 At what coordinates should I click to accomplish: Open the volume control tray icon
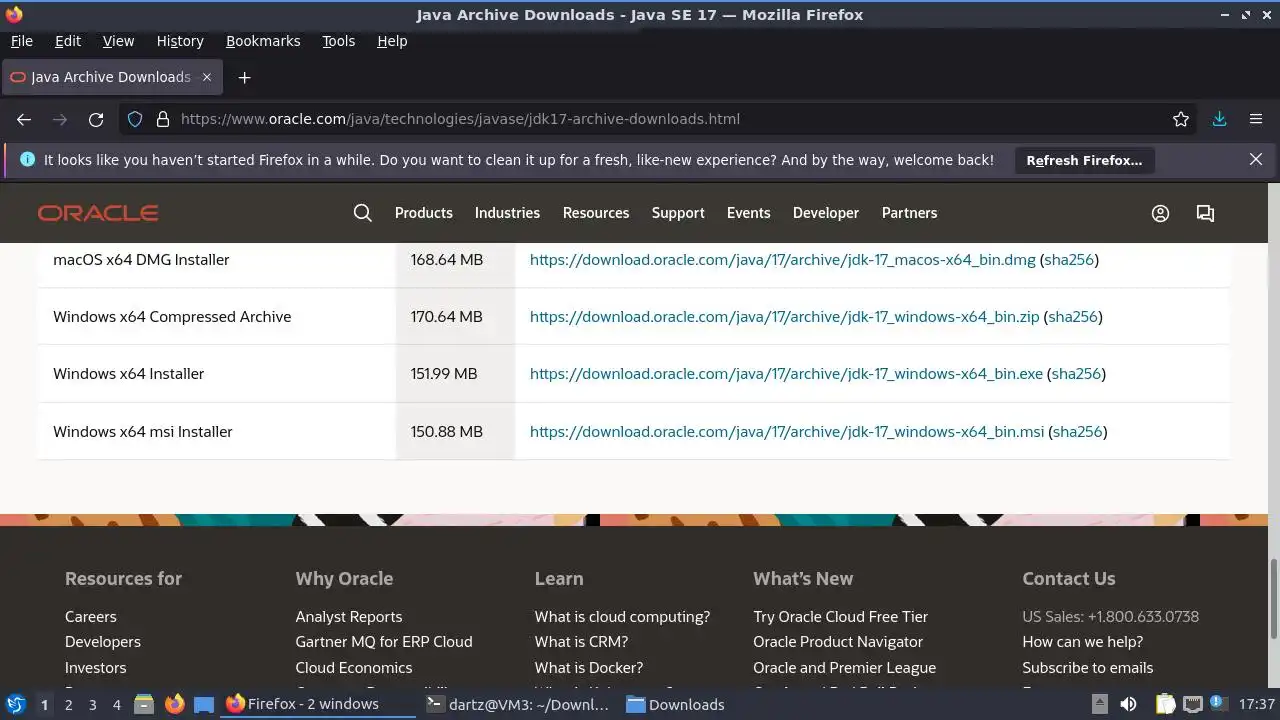1128,704
